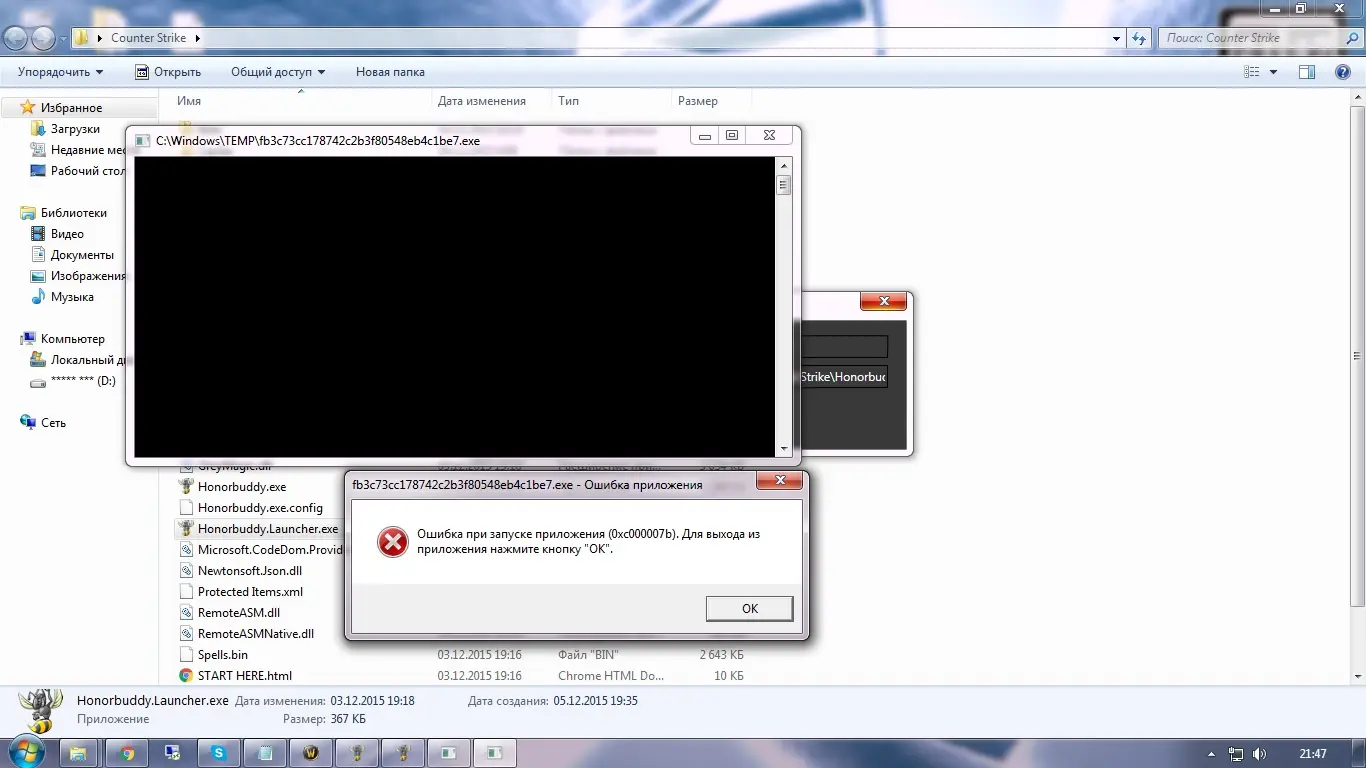Select Библиотеки in the navigation pane
1366x768 pixels.
[73, 213]
